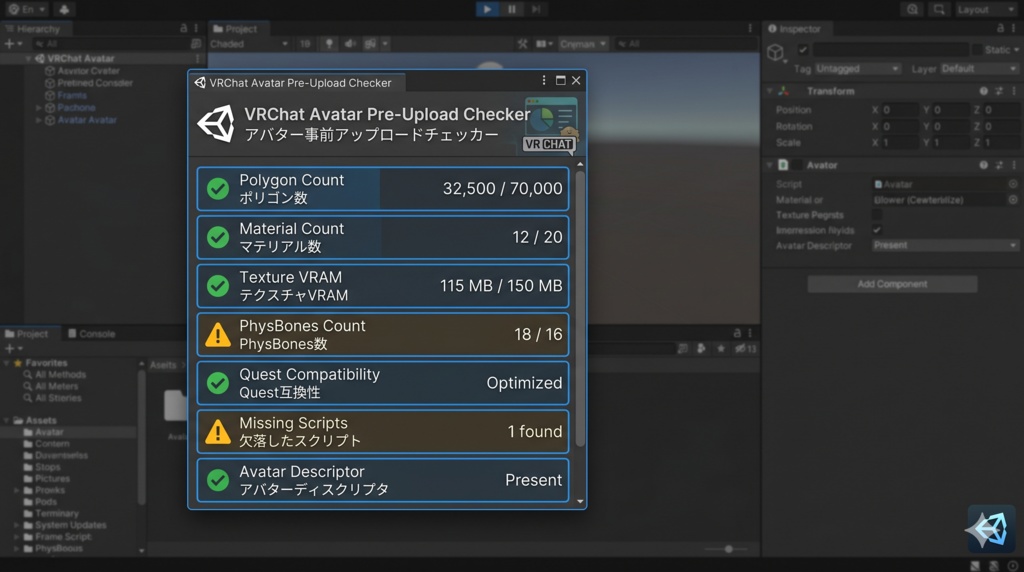Select the Optimized status text
Screen dimensions: 1024x572
click(524, 383)
